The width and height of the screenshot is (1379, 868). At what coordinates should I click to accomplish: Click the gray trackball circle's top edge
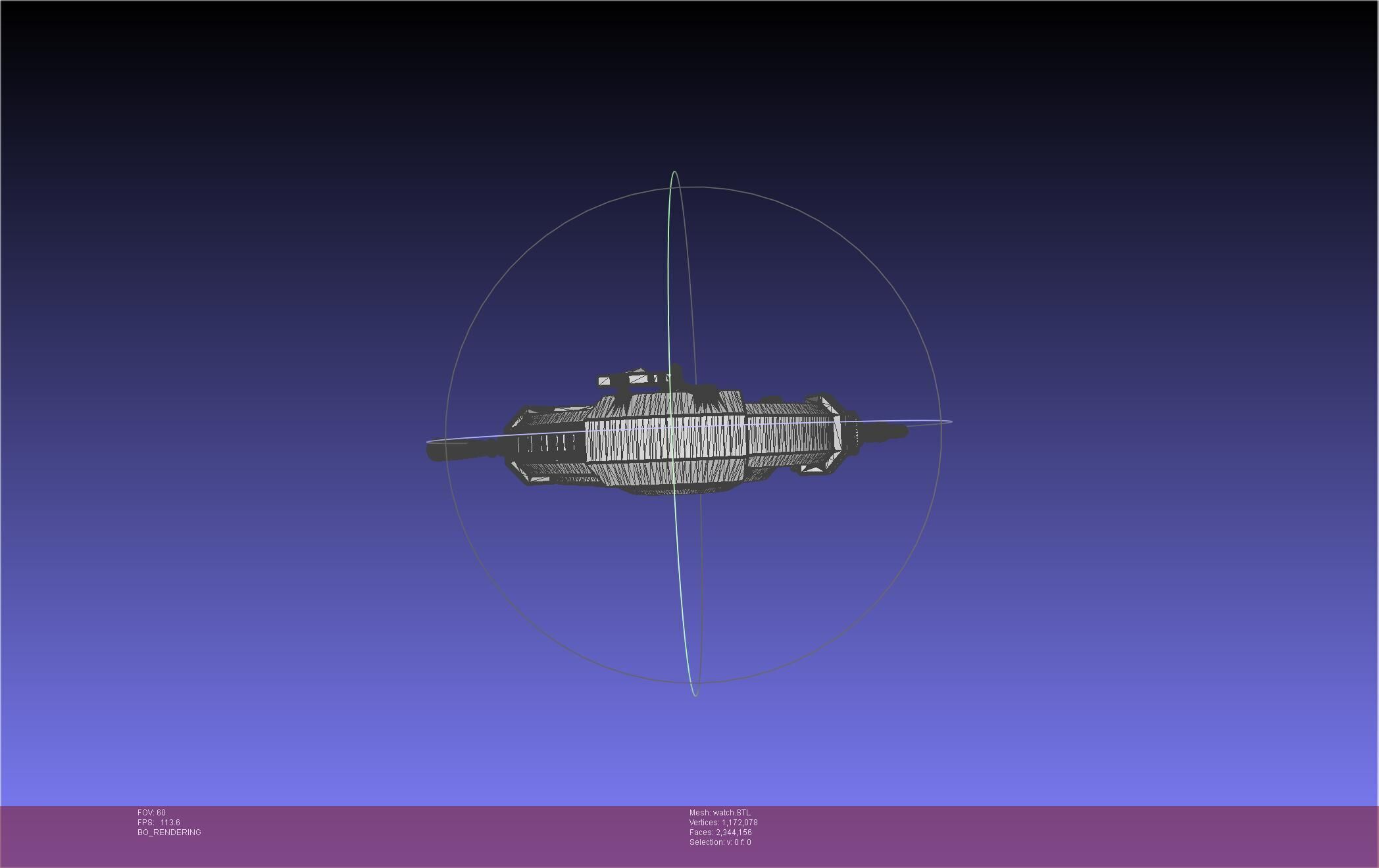click(x=693, y=187)
